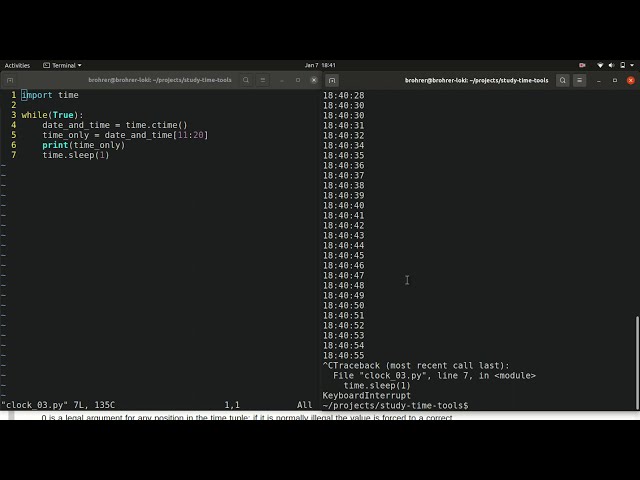Click 'All' in the vim status line
The height and width of the screenshot is (480, 640).
click(x=304, y=405)
